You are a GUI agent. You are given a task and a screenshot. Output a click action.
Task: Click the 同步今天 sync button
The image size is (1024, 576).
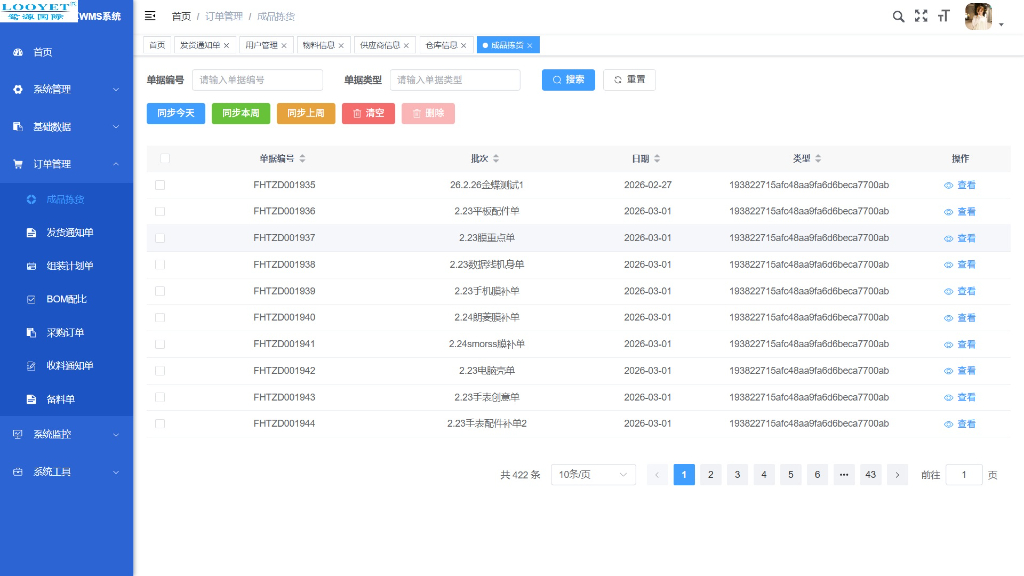coord(175,113)
